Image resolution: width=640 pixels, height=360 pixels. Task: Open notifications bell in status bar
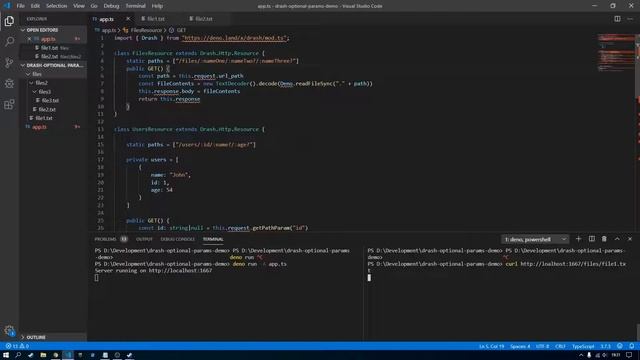click(631, 346)
